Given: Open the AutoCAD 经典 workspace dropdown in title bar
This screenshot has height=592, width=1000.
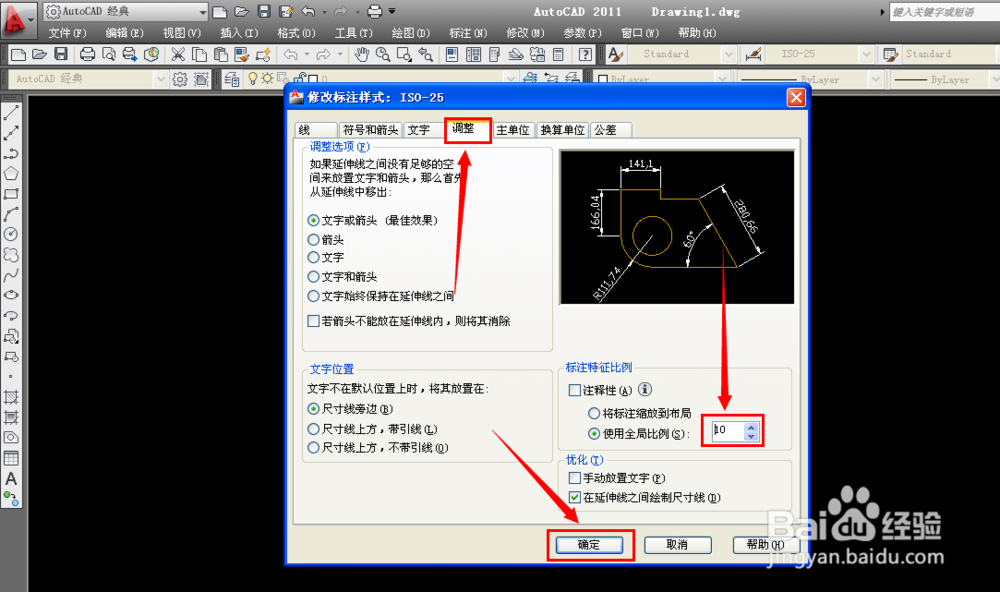Looking at the screenshot, I should pos(203,11).
